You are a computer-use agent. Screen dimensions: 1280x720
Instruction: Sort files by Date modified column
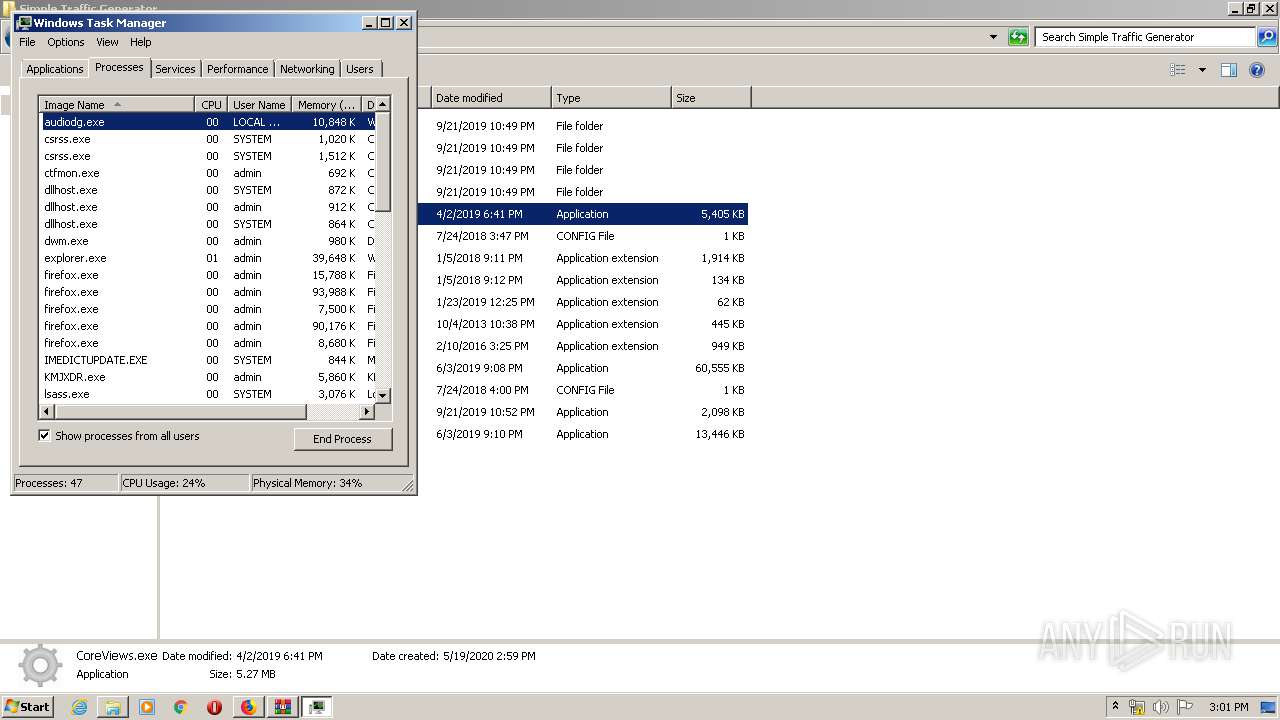click(x=491, y=98)
